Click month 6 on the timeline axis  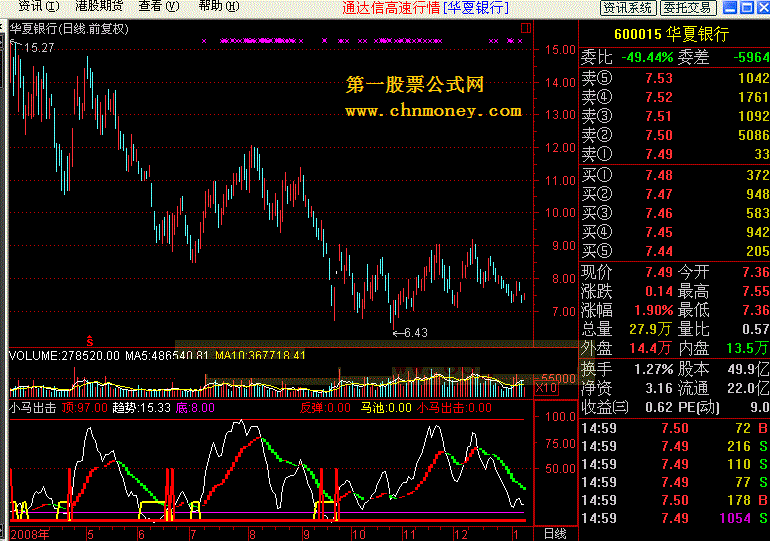pos(141,534)
